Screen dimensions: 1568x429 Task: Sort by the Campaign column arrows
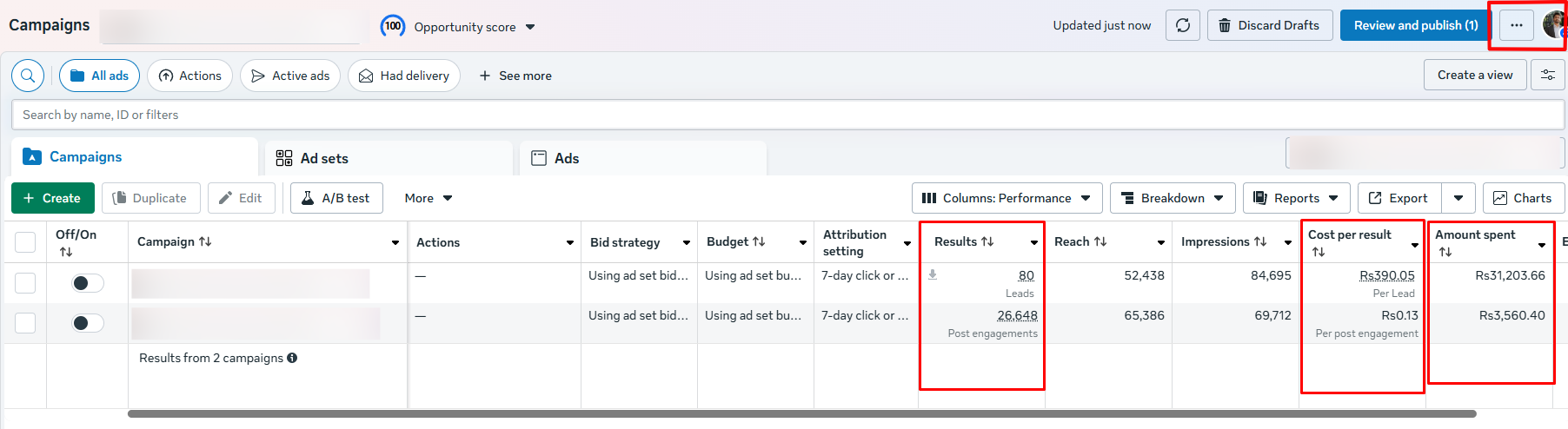[x=205, y=241]
